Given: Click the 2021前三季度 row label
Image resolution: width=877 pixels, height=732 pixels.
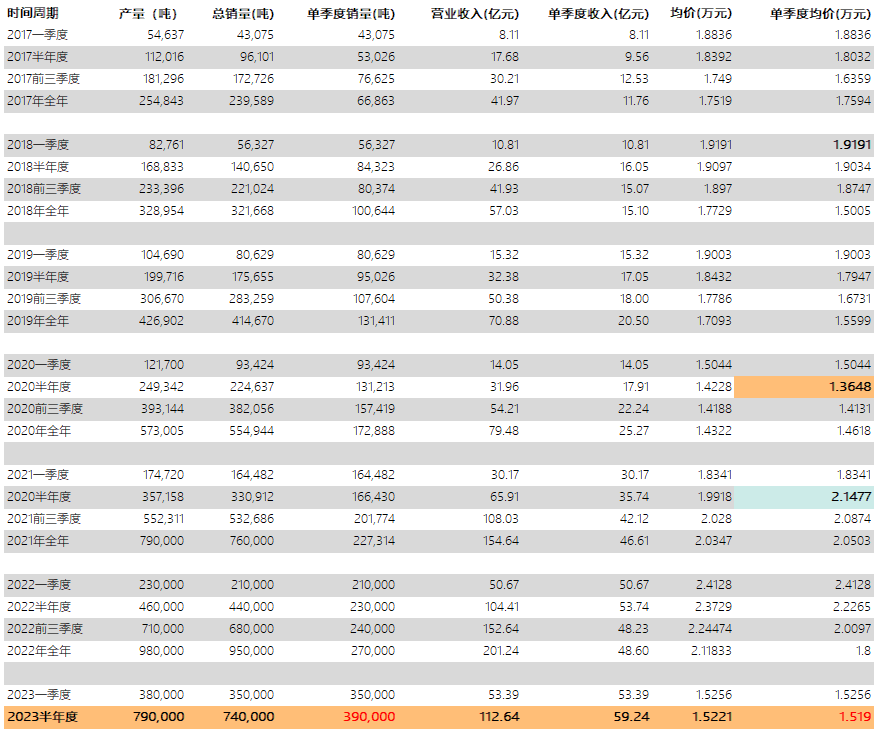Looking at the screenshot, I should pyautogui.click(x=44, y=519).
